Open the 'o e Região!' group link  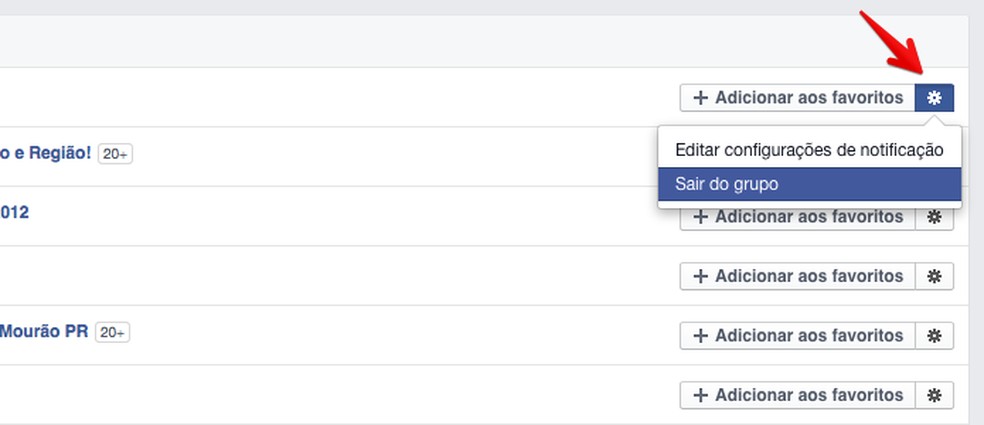tap(45, 153)
